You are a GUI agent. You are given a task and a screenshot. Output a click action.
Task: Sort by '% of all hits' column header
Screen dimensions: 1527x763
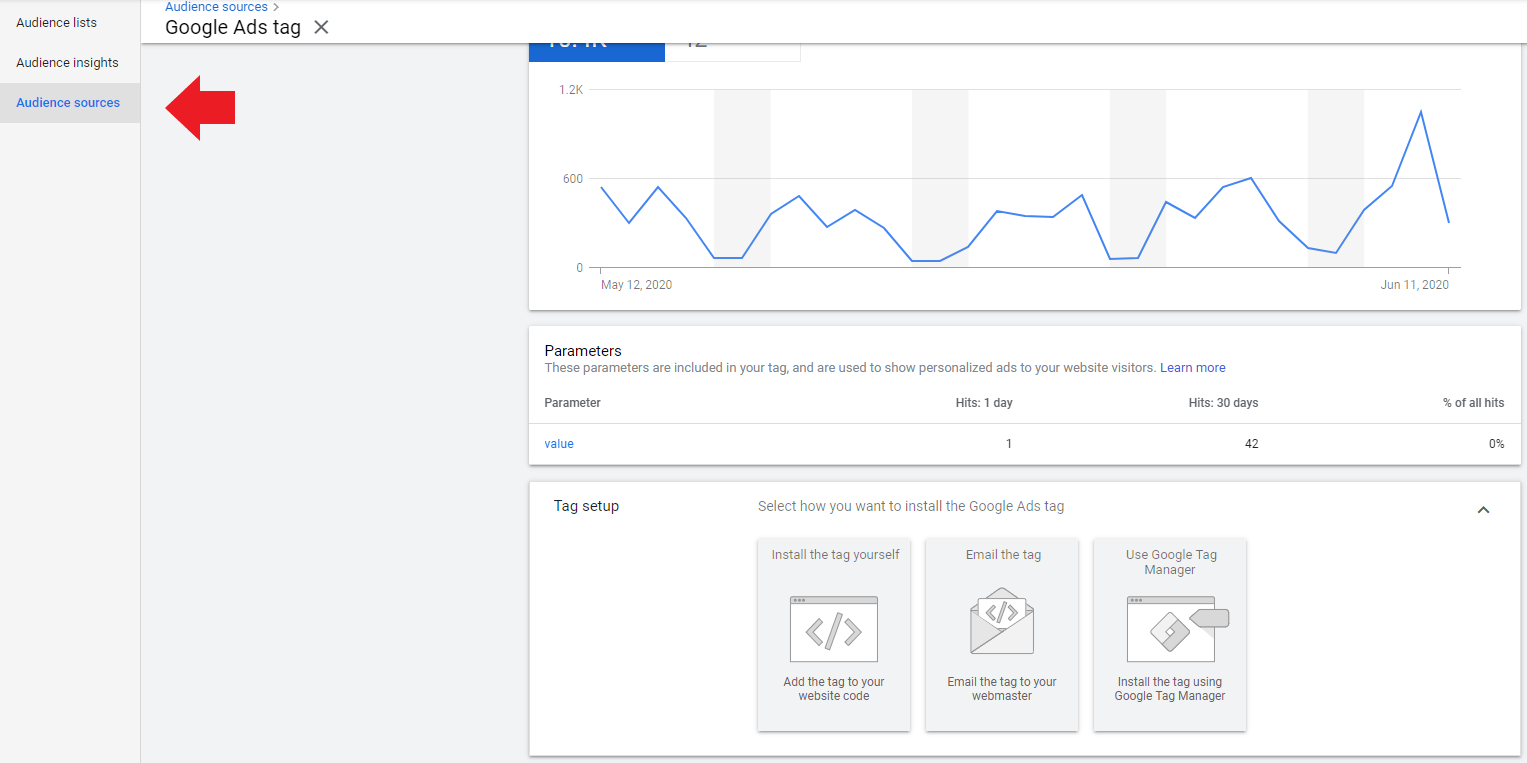coord(1472,403)
